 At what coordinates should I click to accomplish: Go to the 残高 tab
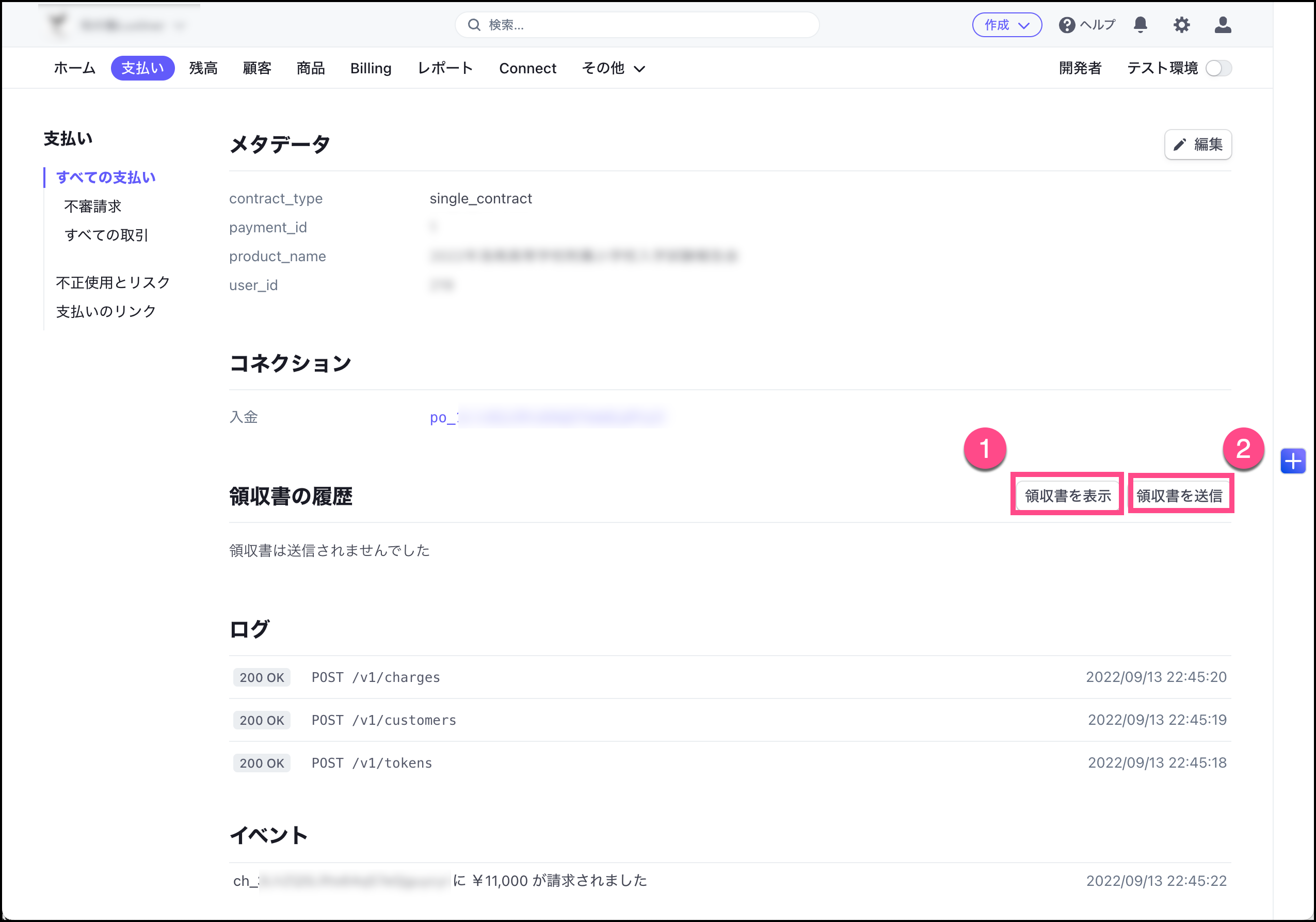click(x=203, y=68)
